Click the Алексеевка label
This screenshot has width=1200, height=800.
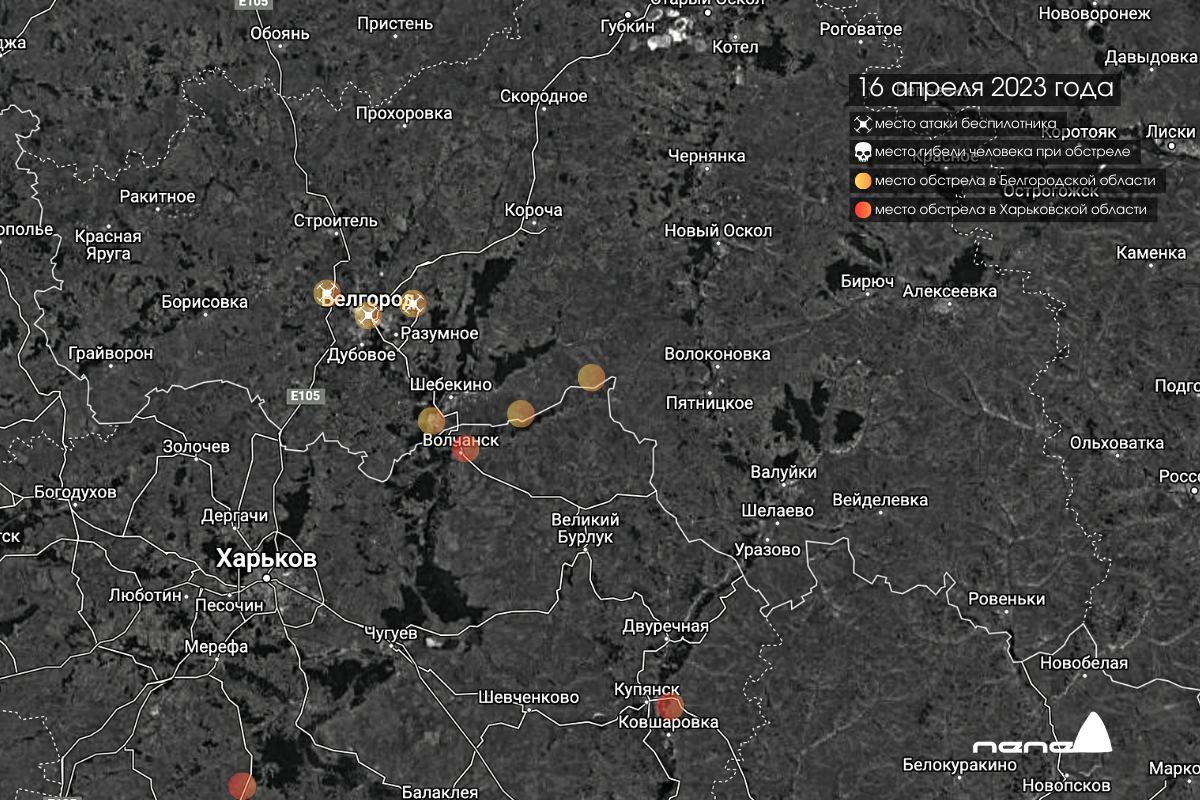[x=949, y=292]
